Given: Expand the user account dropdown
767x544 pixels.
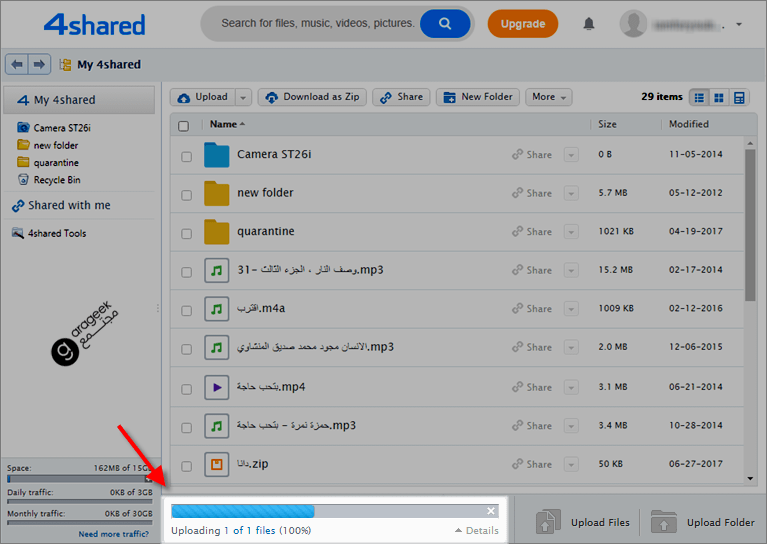Looking at the screenshot, I should 739,24.
